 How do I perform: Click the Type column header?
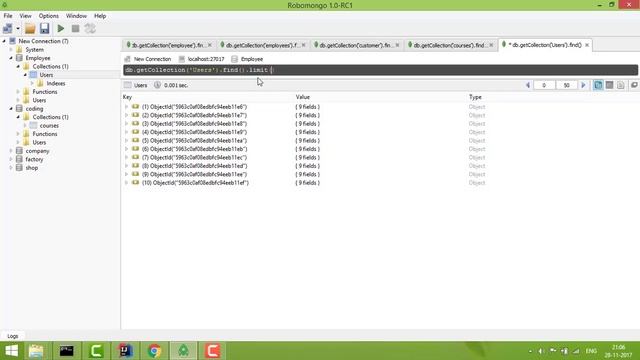click(476, 97)
